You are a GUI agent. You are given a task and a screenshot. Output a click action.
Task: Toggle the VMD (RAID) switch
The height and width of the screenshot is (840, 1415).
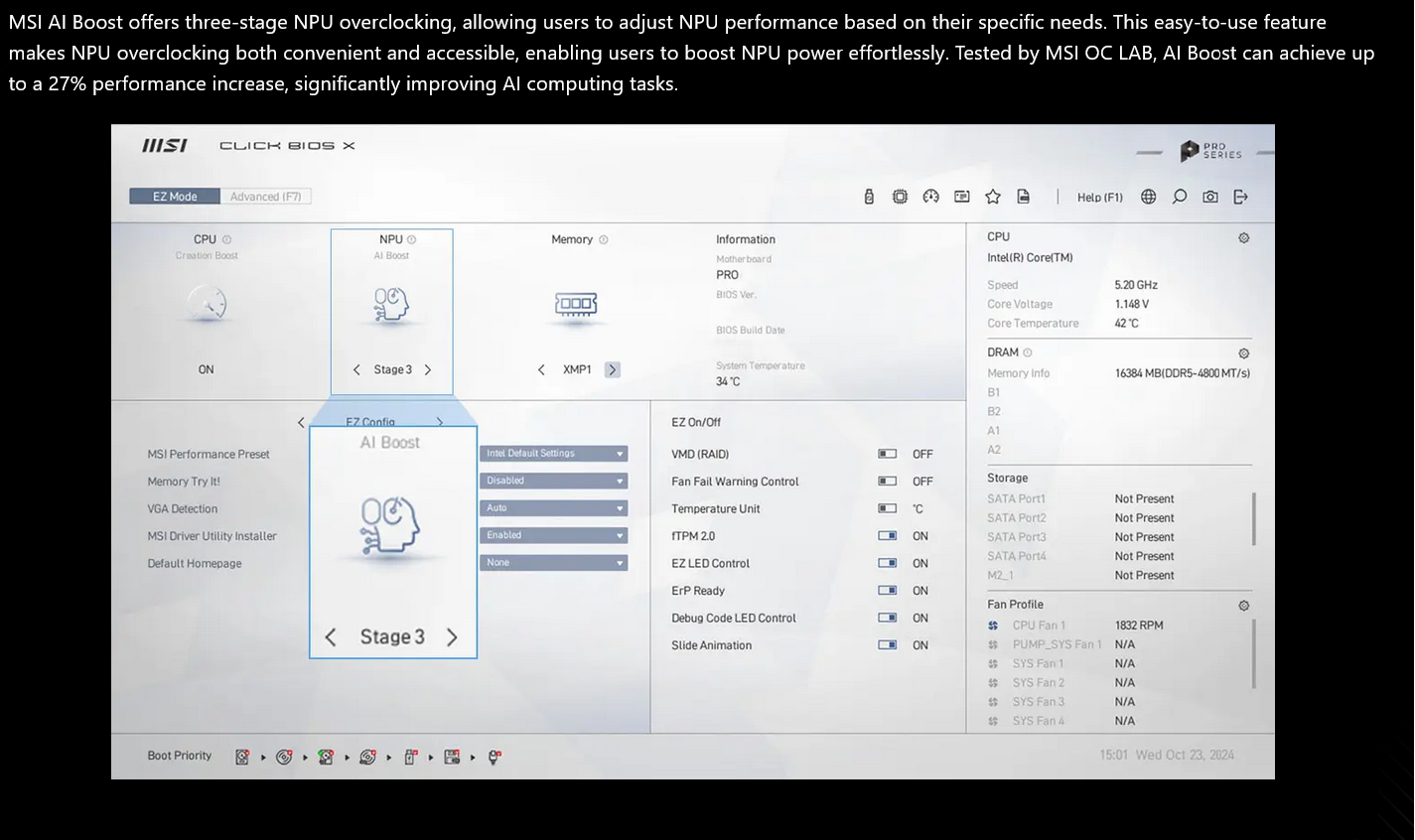[887, 454]
